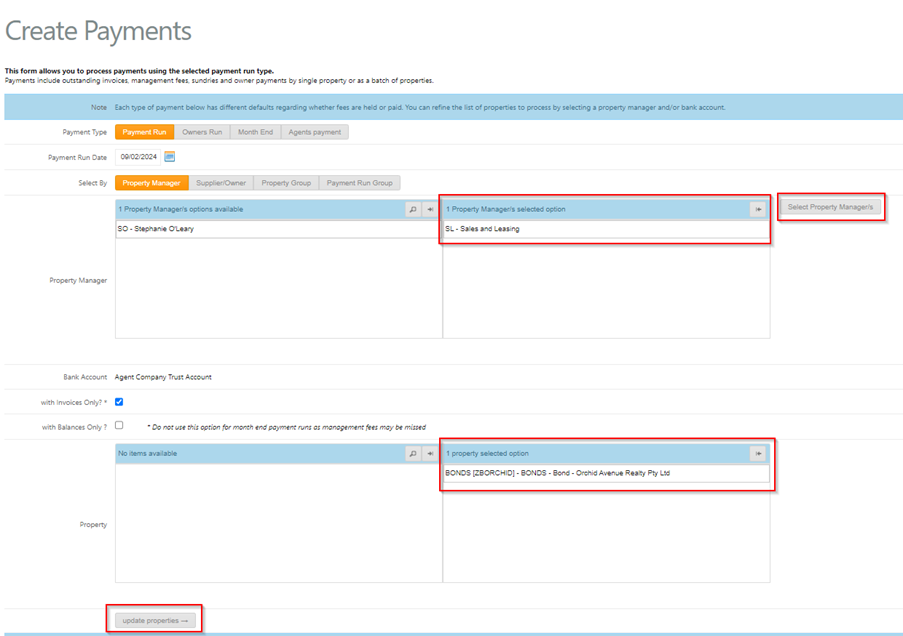Image resolution: width=903 pixels, height=636 pixels.
Task: Search the available property items list
Action: click(x=413, y=454)
